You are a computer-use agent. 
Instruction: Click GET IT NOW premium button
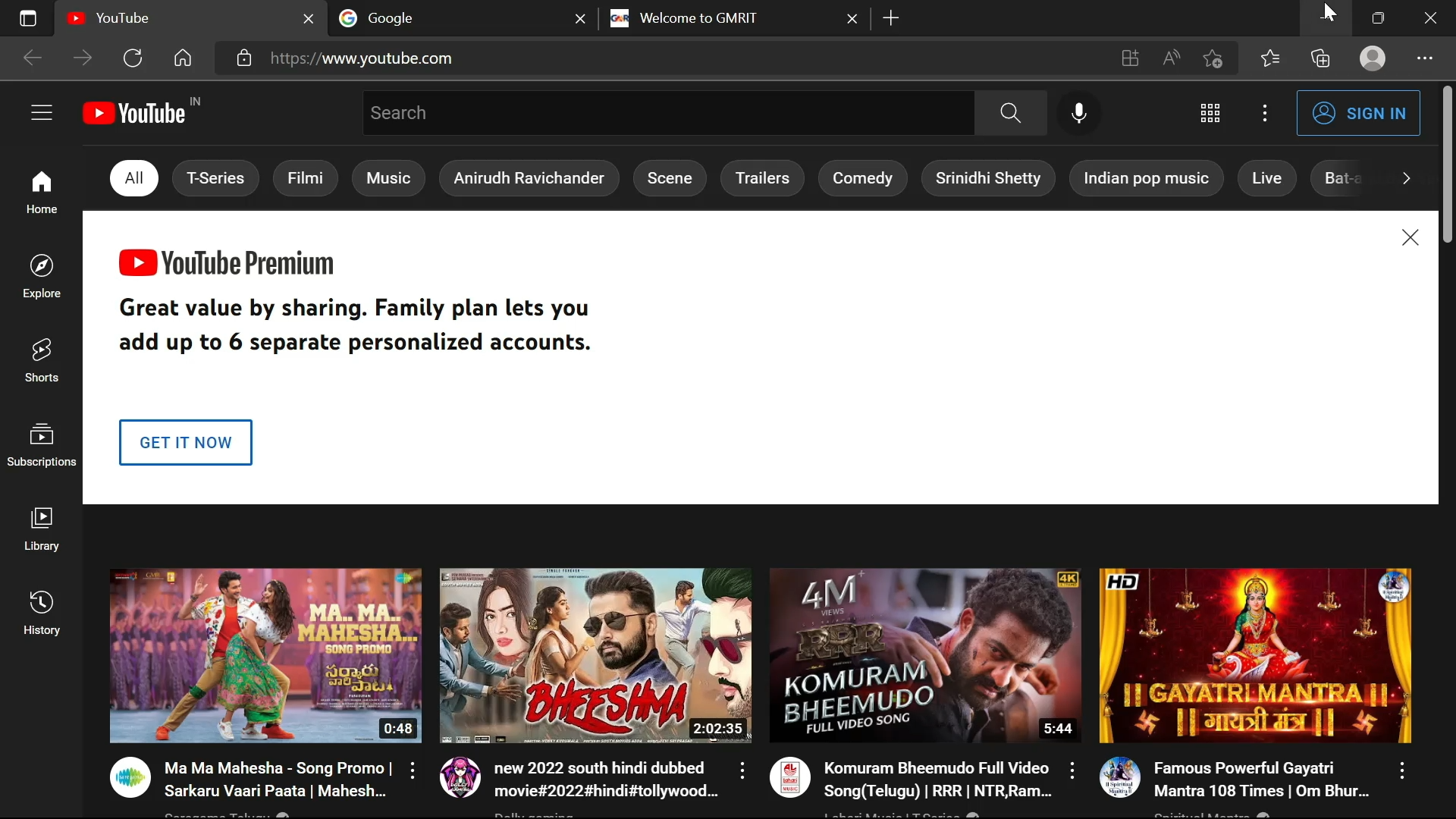[x=186, y=443]
